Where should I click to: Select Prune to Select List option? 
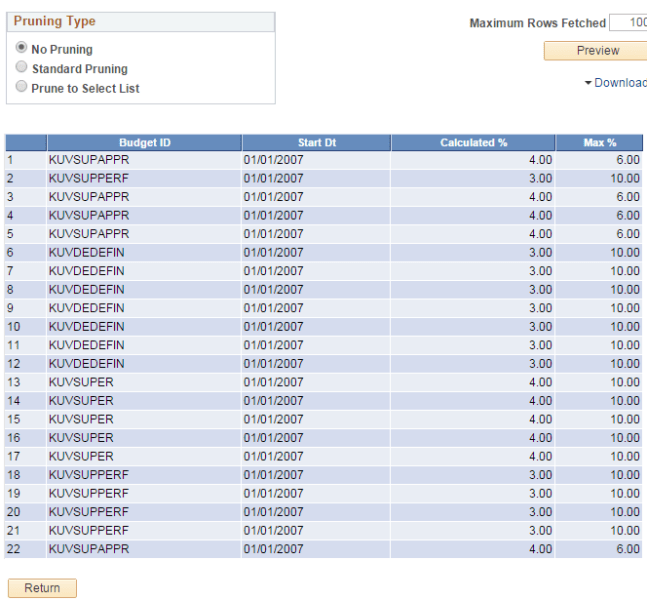pos(22,88)
